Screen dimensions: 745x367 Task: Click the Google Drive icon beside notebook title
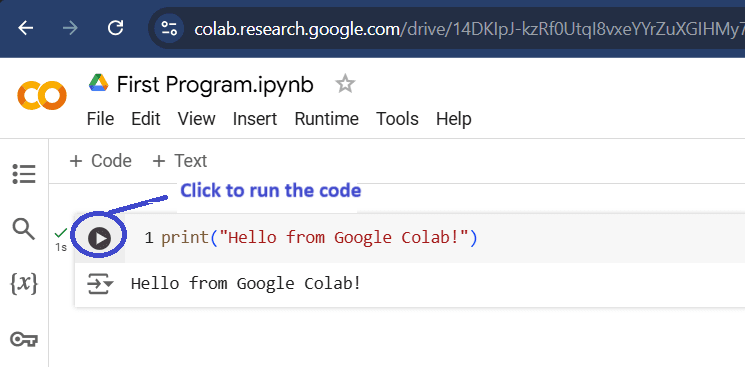pyautogui.click(x=99, y=84)
